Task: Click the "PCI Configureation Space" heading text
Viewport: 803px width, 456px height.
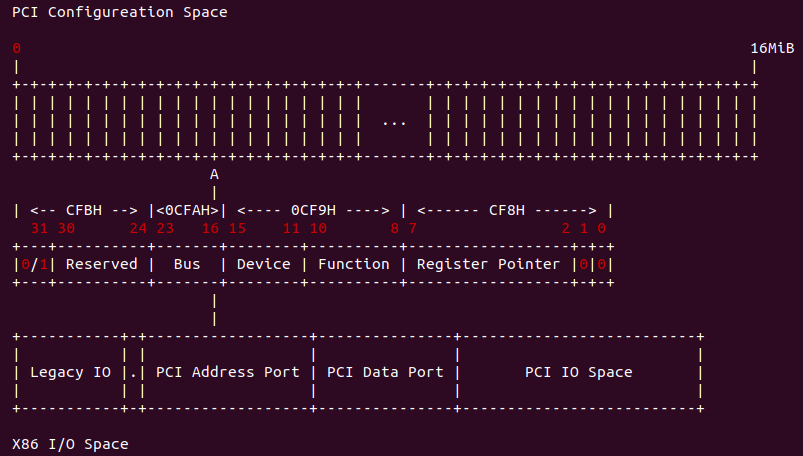Action: coord(119,13)
